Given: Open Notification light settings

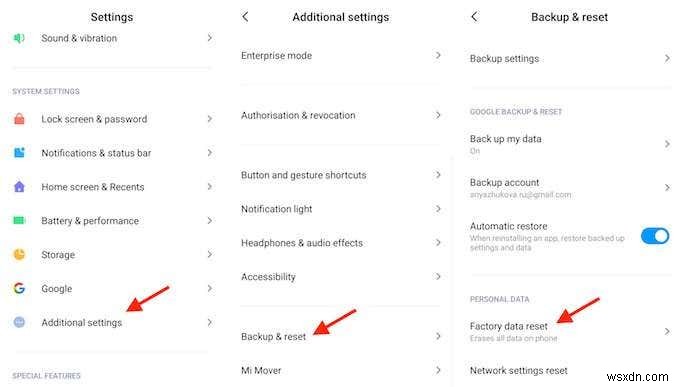Looking at the screenshot, I should [340, 209].
